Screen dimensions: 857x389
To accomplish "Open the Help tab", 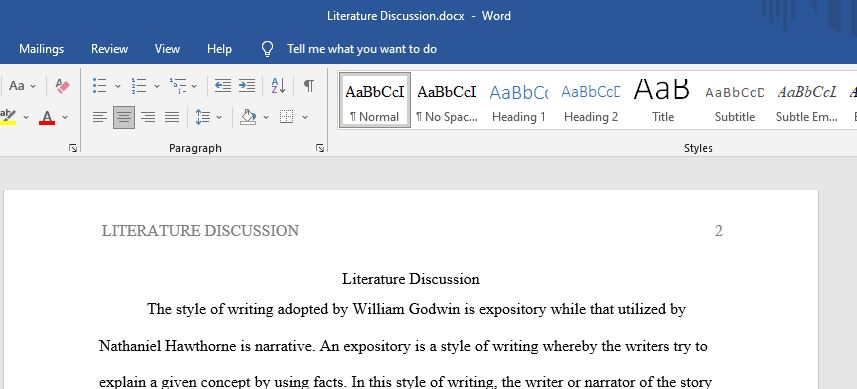I will [x=219, y=49].
